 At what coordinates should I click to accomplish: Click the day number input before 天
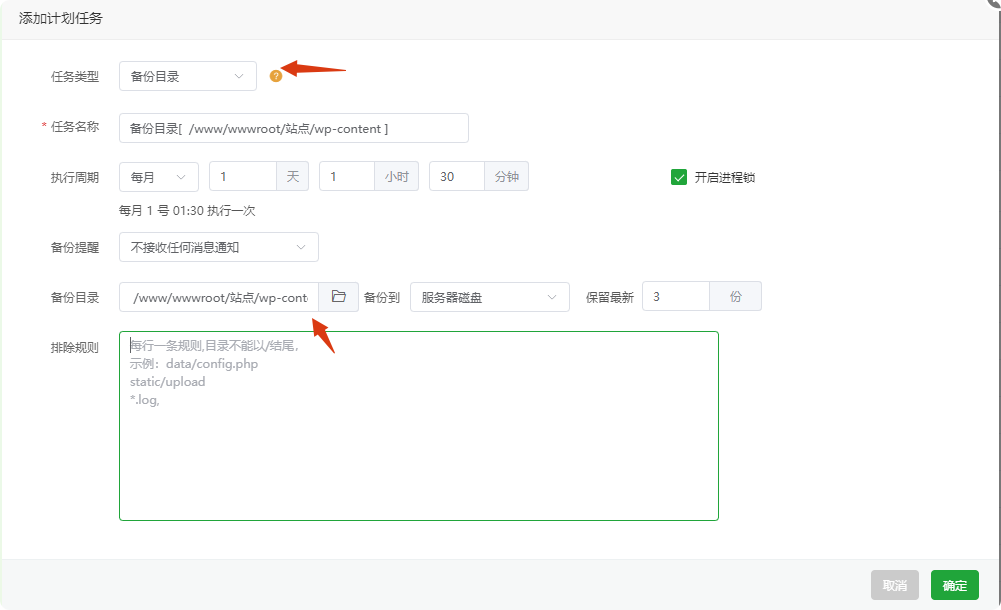click(x=243, y=177)
